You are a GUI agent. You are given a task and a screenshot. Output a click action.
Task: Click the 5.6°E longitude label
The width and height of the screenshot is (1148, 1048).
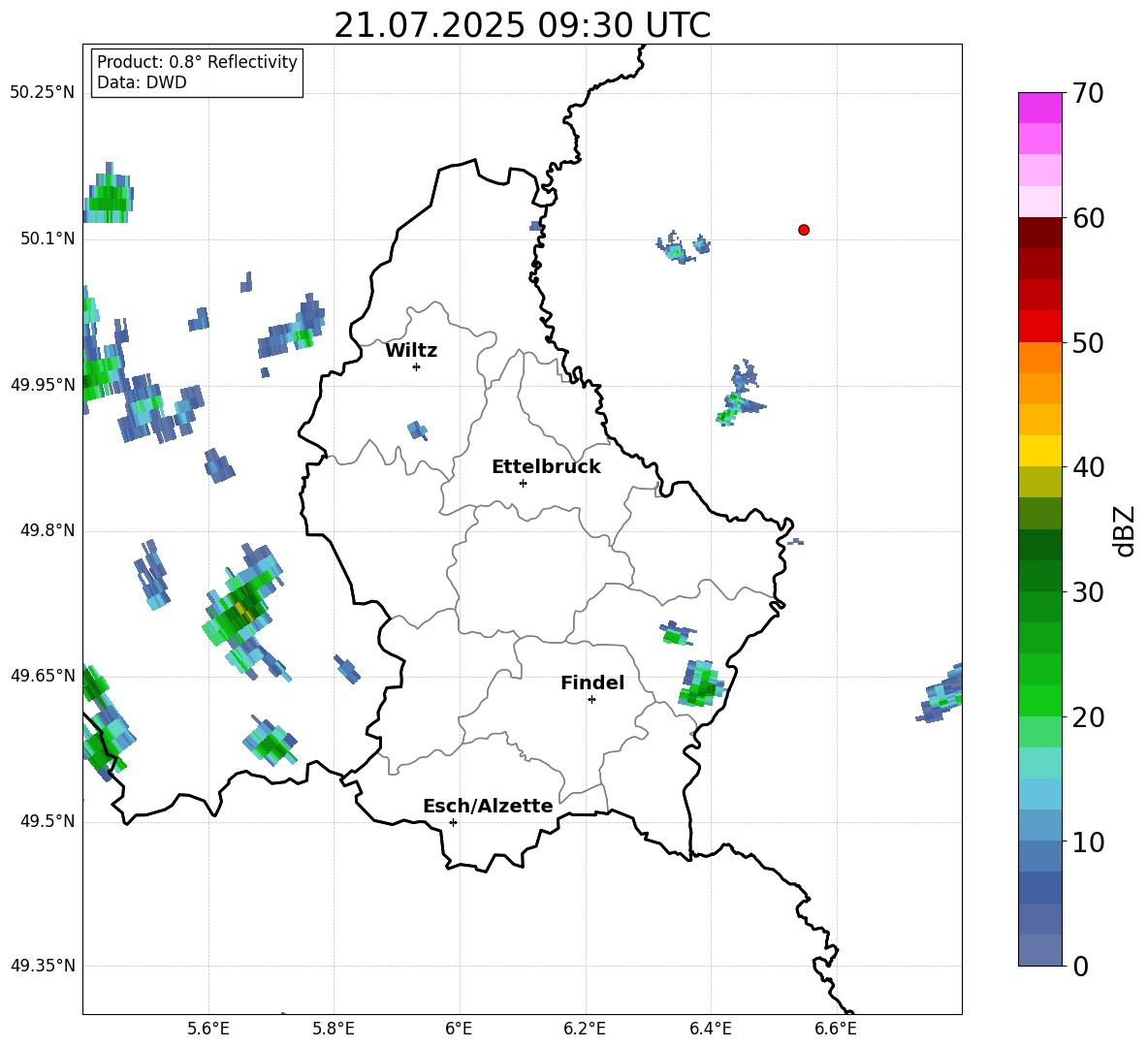click(208, 1029)
